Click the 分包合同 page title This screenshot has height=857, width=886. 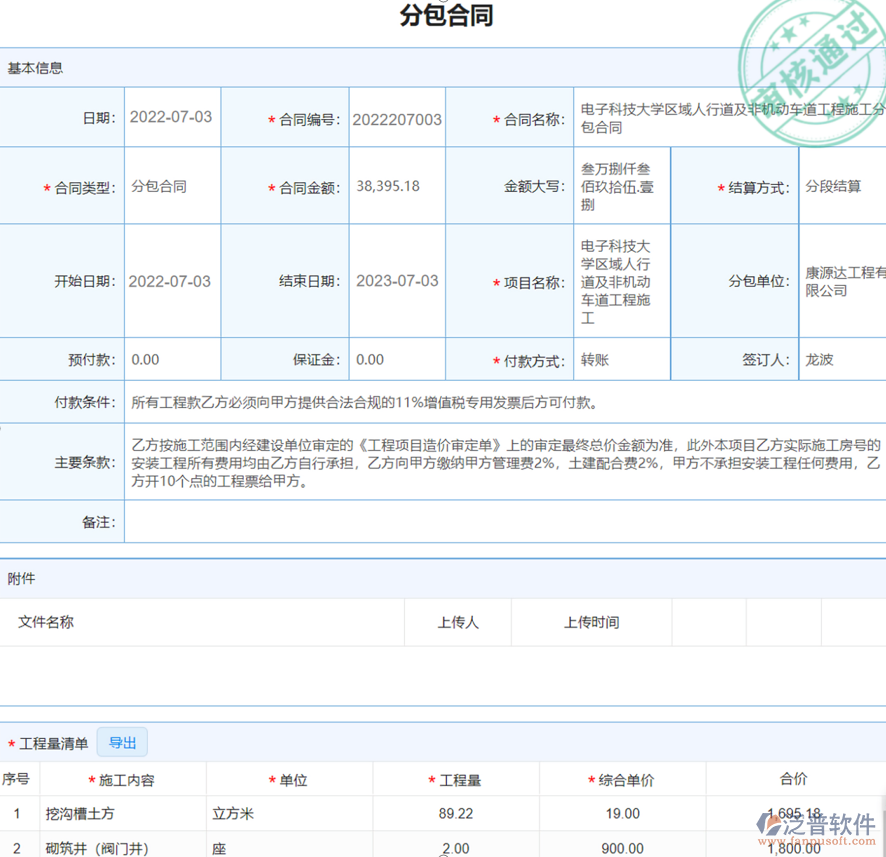443,16
